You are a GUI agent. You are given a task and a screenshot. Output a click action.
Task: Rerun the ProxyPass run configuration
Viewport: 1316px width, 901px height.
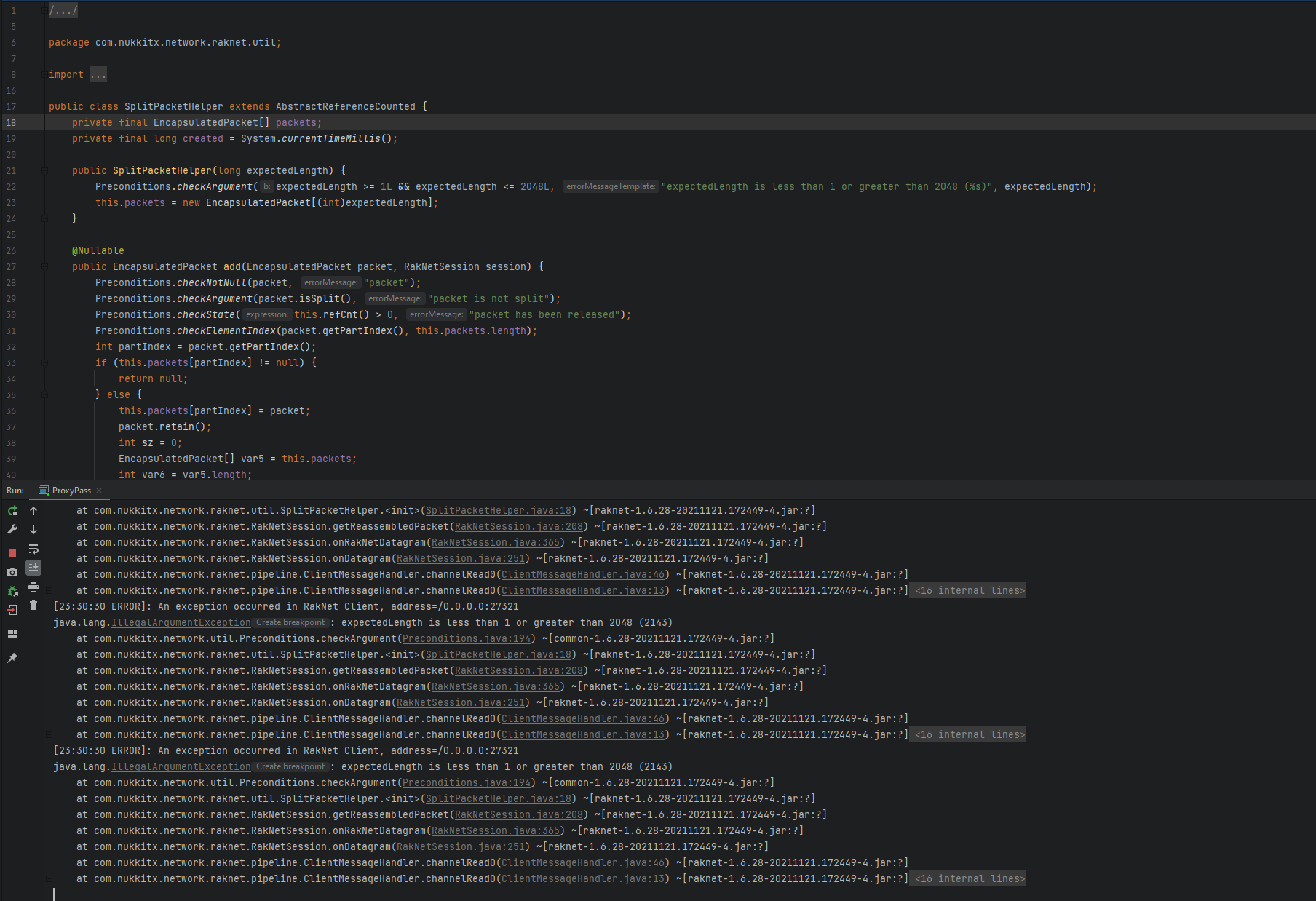12,511
